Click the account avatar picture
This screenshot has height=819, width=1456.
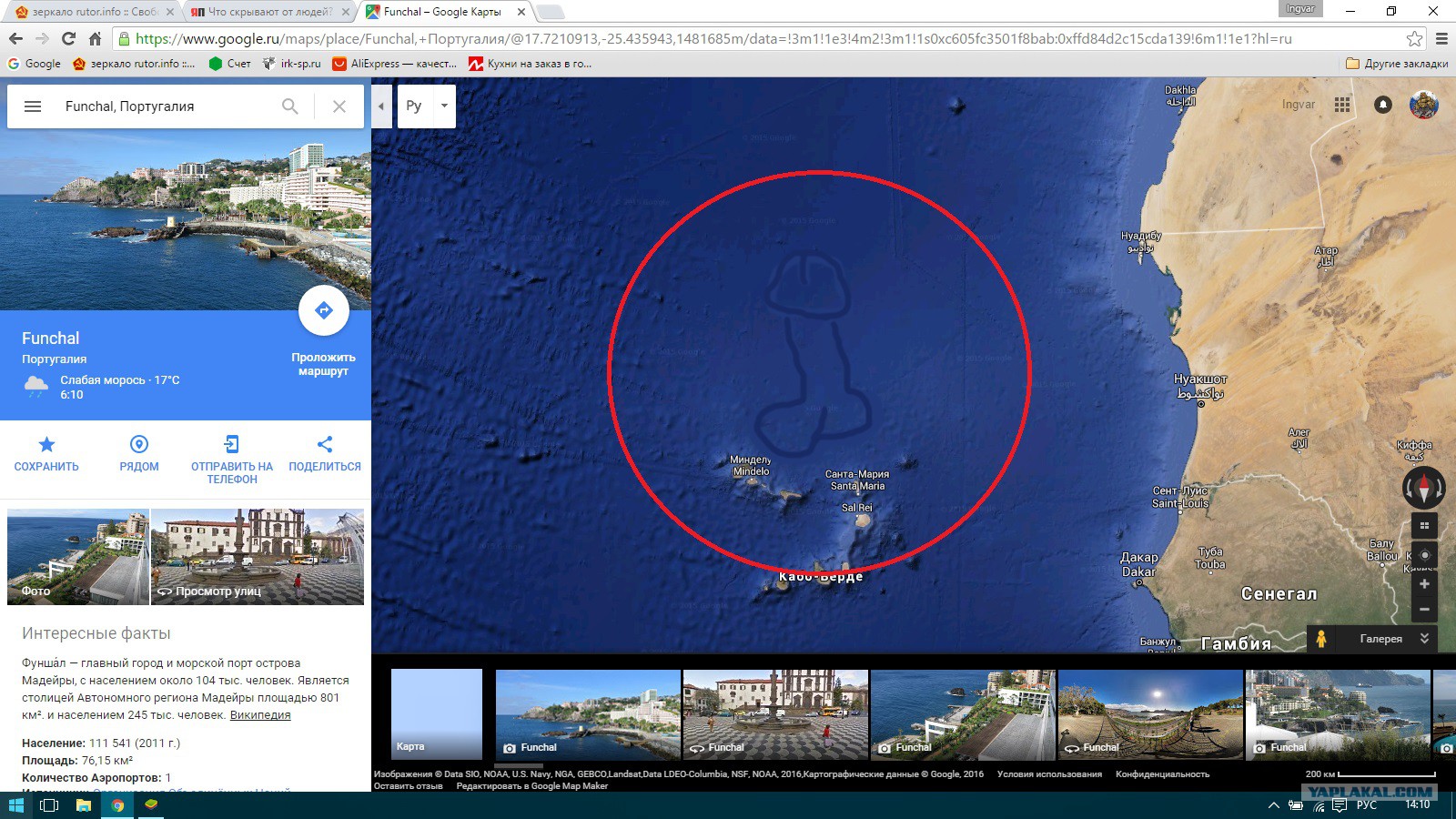point(1424,105)
